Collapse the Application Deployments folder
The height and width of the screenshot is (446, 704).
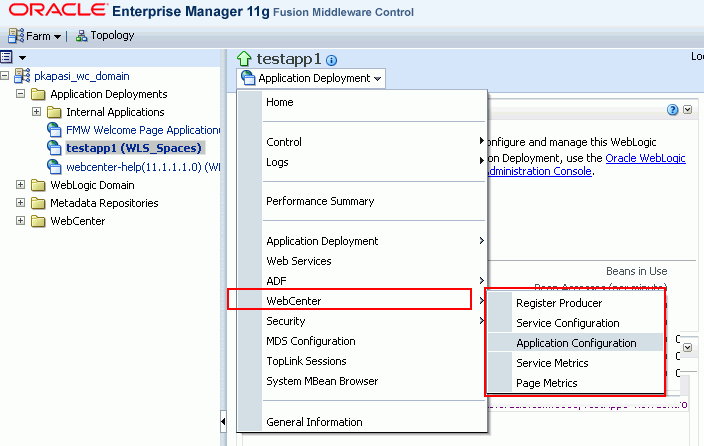(x=20, y=93)
